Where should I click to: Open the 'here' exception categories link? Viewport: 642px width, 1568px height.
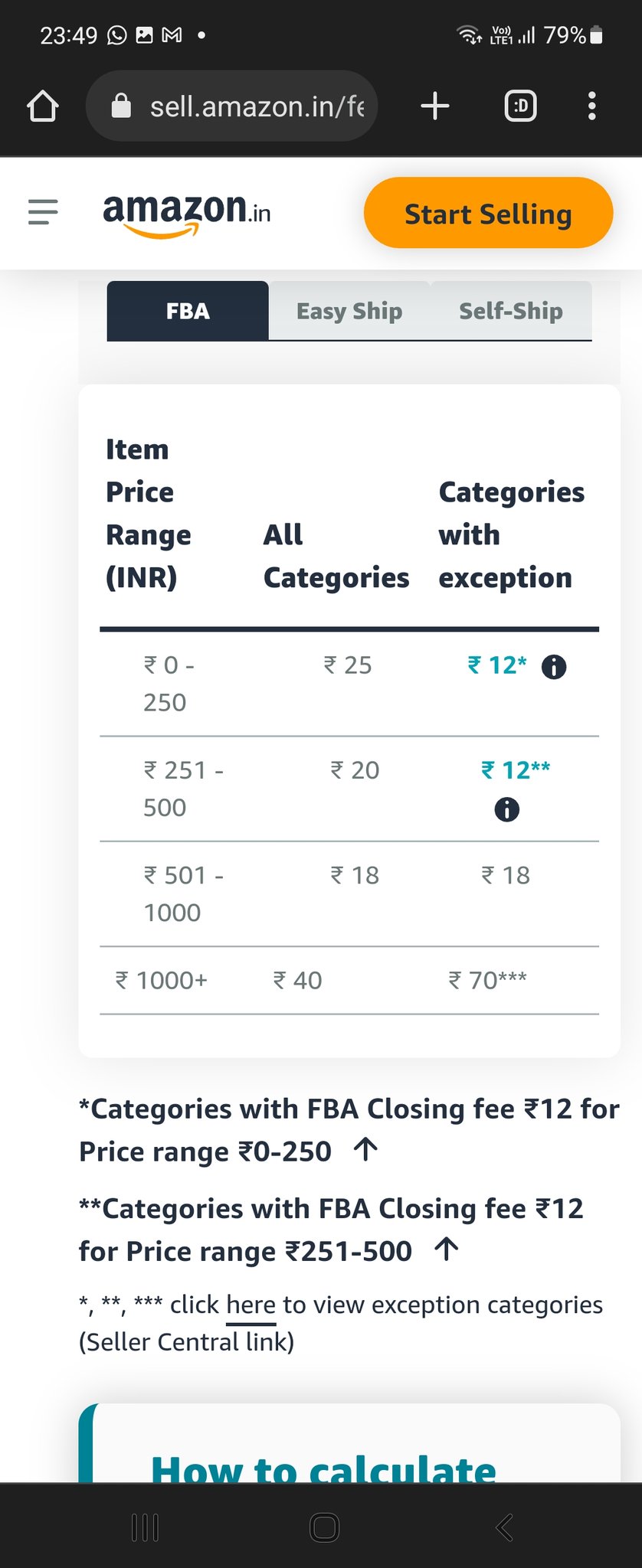click(x=251, y=1305)
